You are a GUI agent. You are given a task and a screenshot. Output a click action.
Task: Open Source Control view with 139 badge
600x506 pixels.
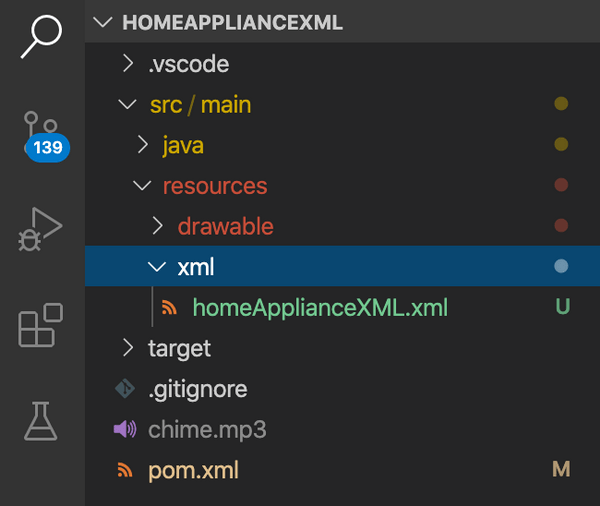click(x=41, y=137)
